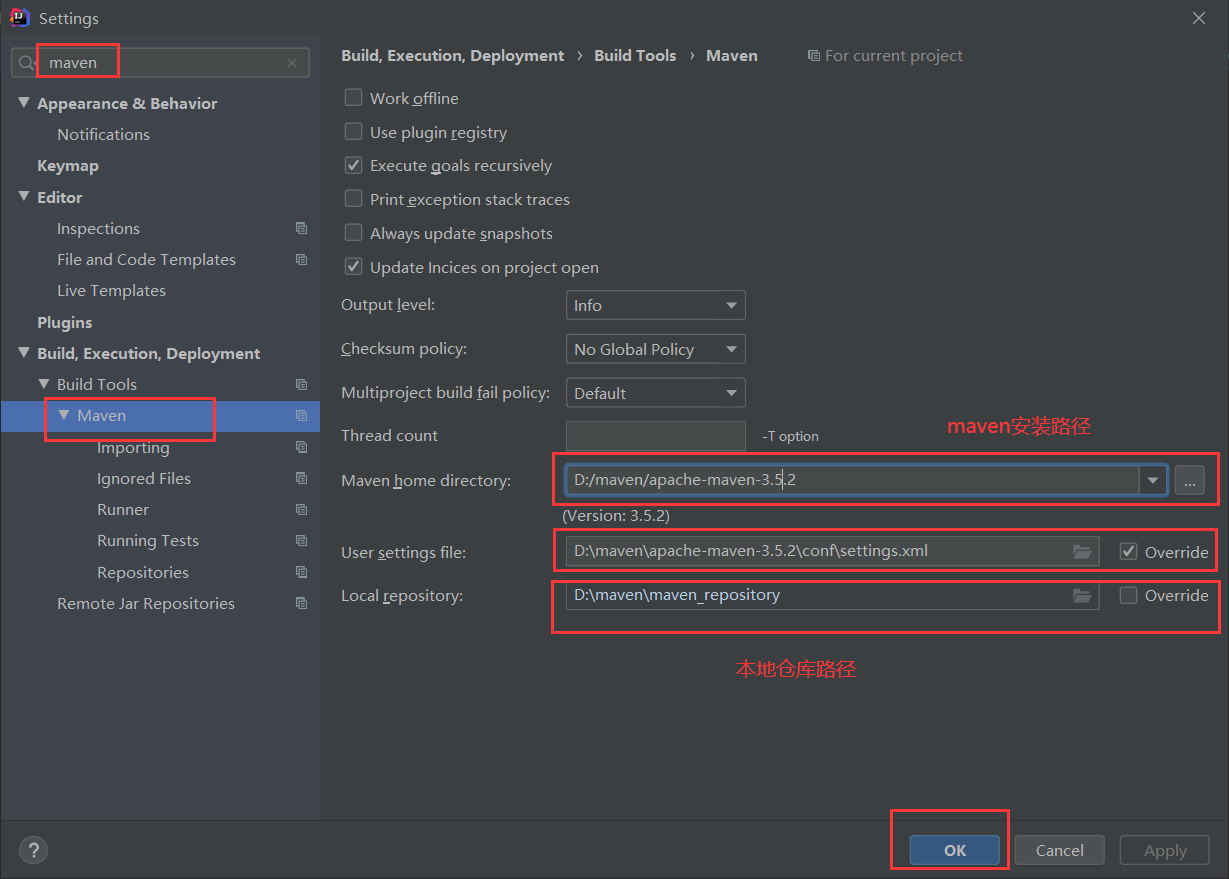Open the Keymap settings page
This screenshot has width=1229, height=879.
pyautogui.click(x=68, y=166)
